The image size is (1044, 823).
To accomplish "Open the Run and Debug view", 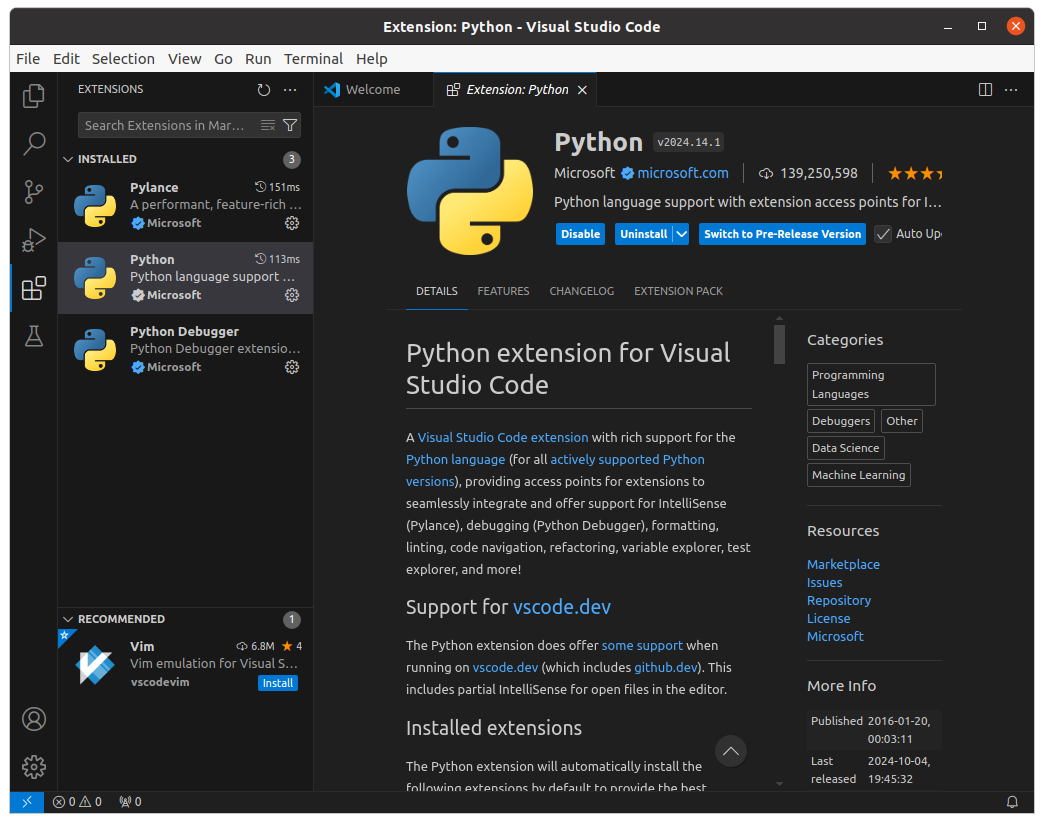I will click(33, 240).
